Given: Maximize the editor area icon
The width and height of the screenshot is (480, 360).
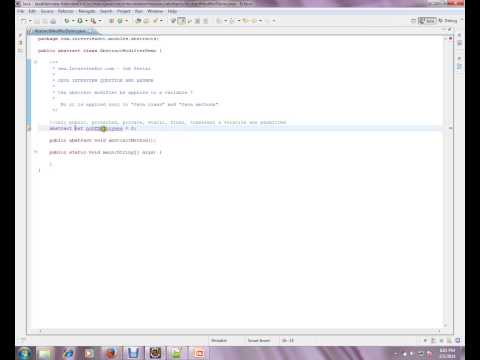Looking at the screenshot, I should 450,30.
